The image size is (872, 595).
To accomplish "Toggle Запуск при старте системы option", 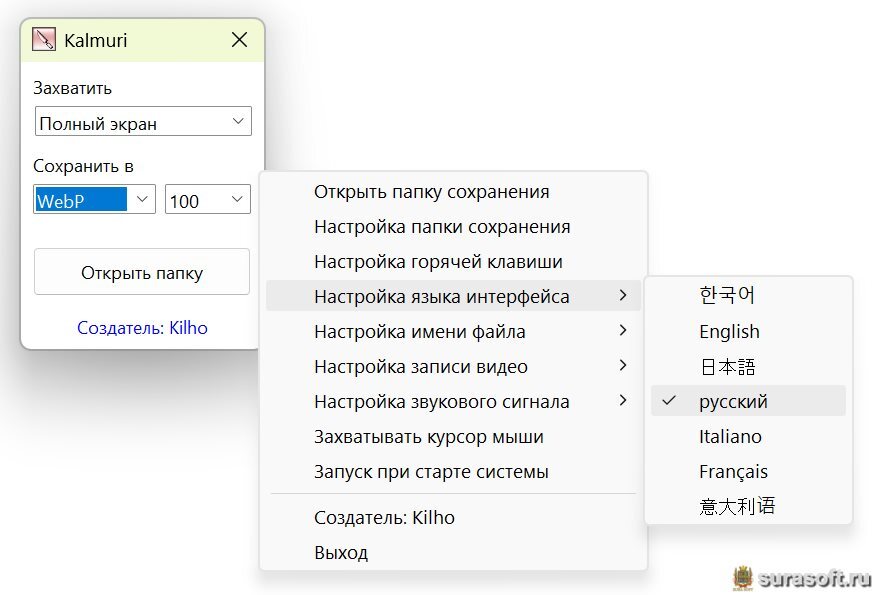I will (431, 471).
